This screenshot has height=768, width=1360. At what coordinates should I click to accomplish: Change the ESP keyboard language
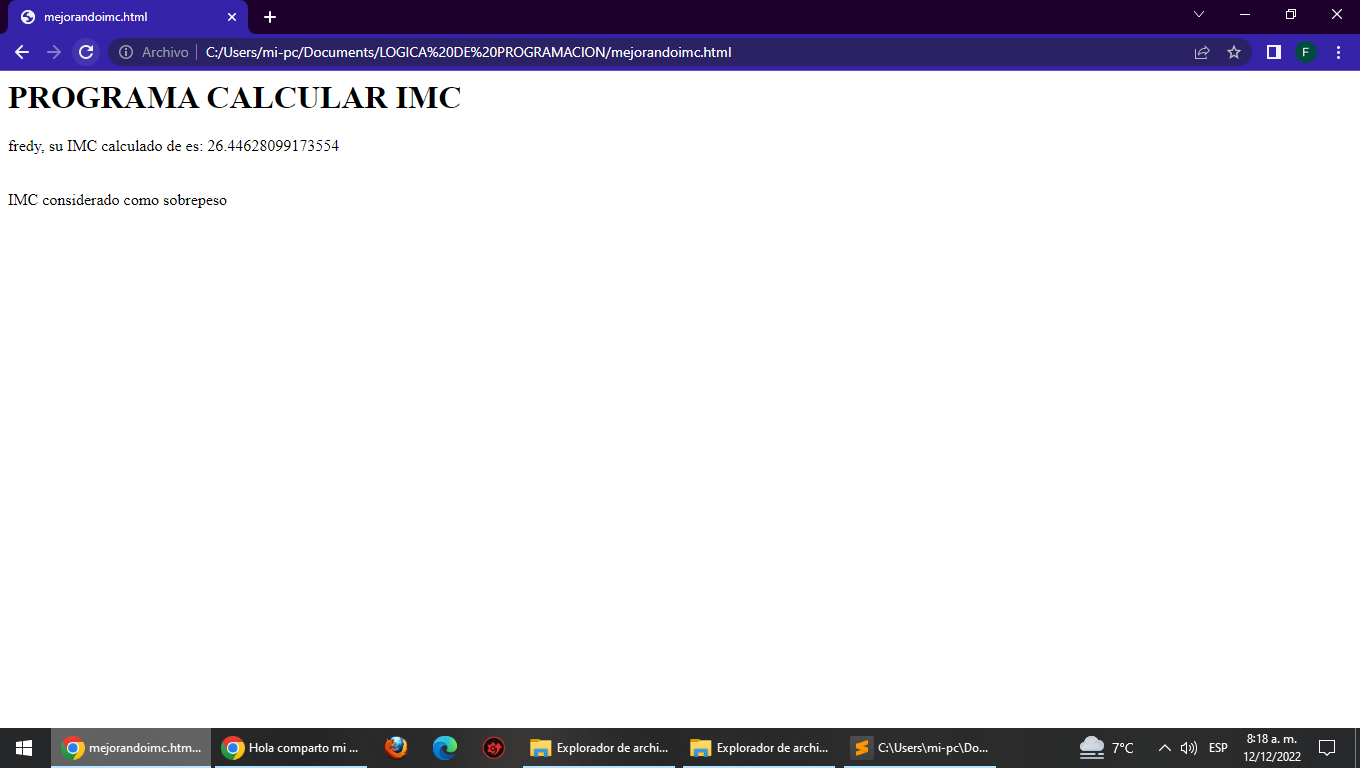1218,748
